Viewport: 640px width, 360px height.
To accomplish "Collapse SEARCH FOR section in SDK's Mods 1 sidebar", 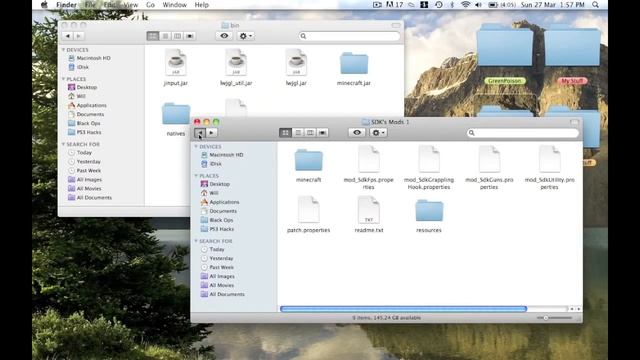I will coord(196,241).
